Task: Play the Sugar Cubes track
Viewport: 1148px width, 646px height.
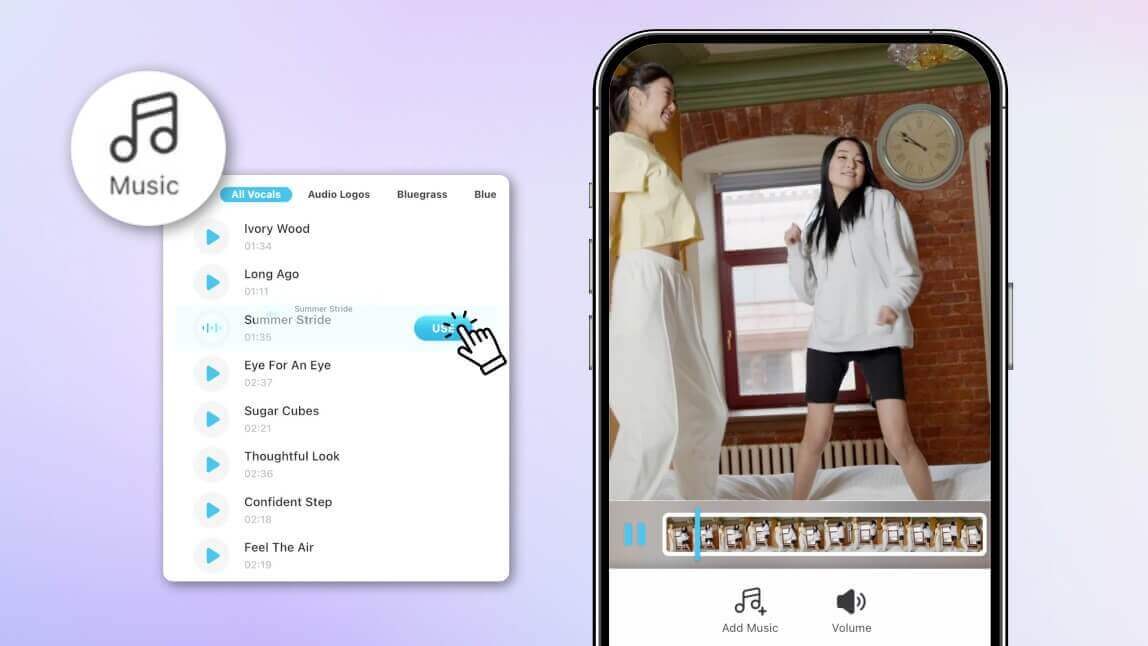Action: [x=212, y=419]
